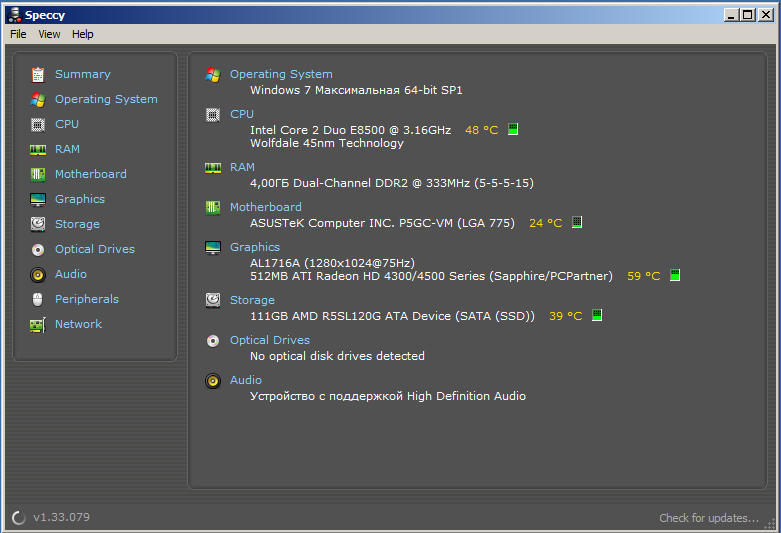Click the version number v1.33.079
Image resolution: width=781 pixels, height=533 pixels.
pyautogui.click(x=61, y=518)
